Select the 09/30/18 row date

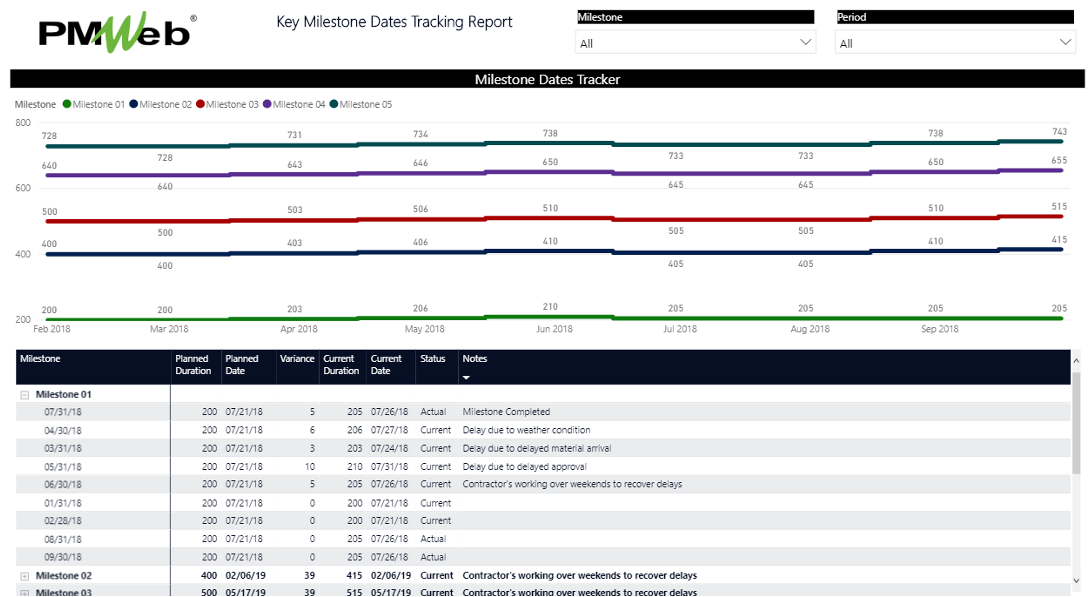coord(63,557)
